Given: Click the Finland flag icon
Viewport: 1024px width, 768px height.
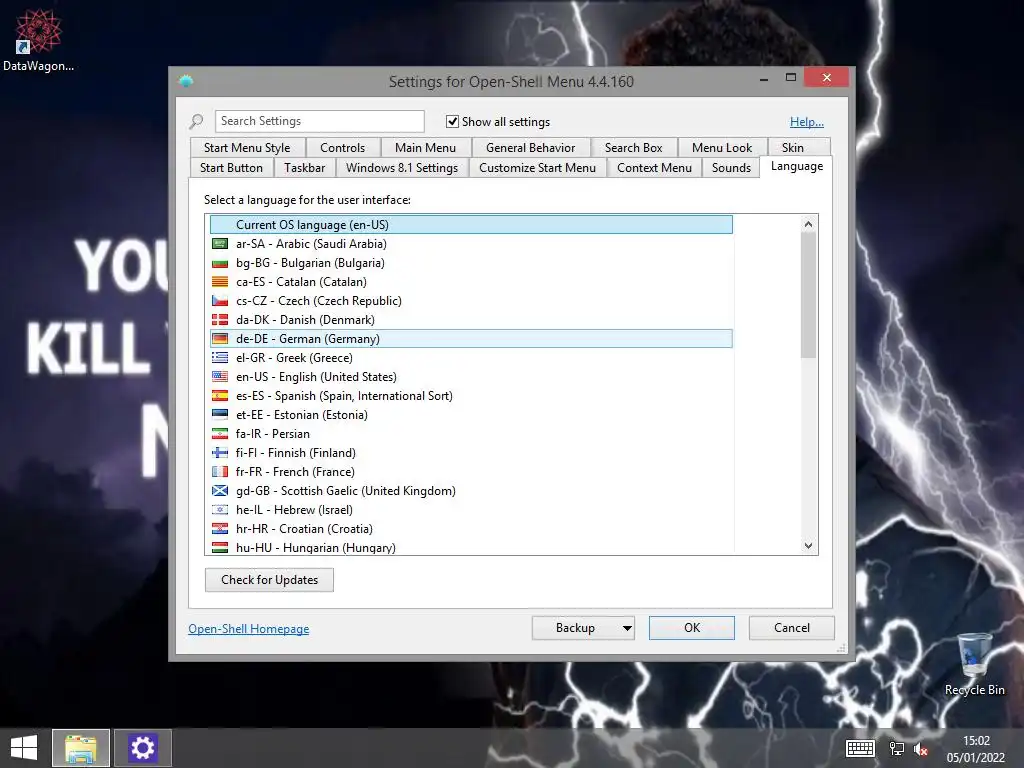Looking at the screenshot, I should pos(220,452).
